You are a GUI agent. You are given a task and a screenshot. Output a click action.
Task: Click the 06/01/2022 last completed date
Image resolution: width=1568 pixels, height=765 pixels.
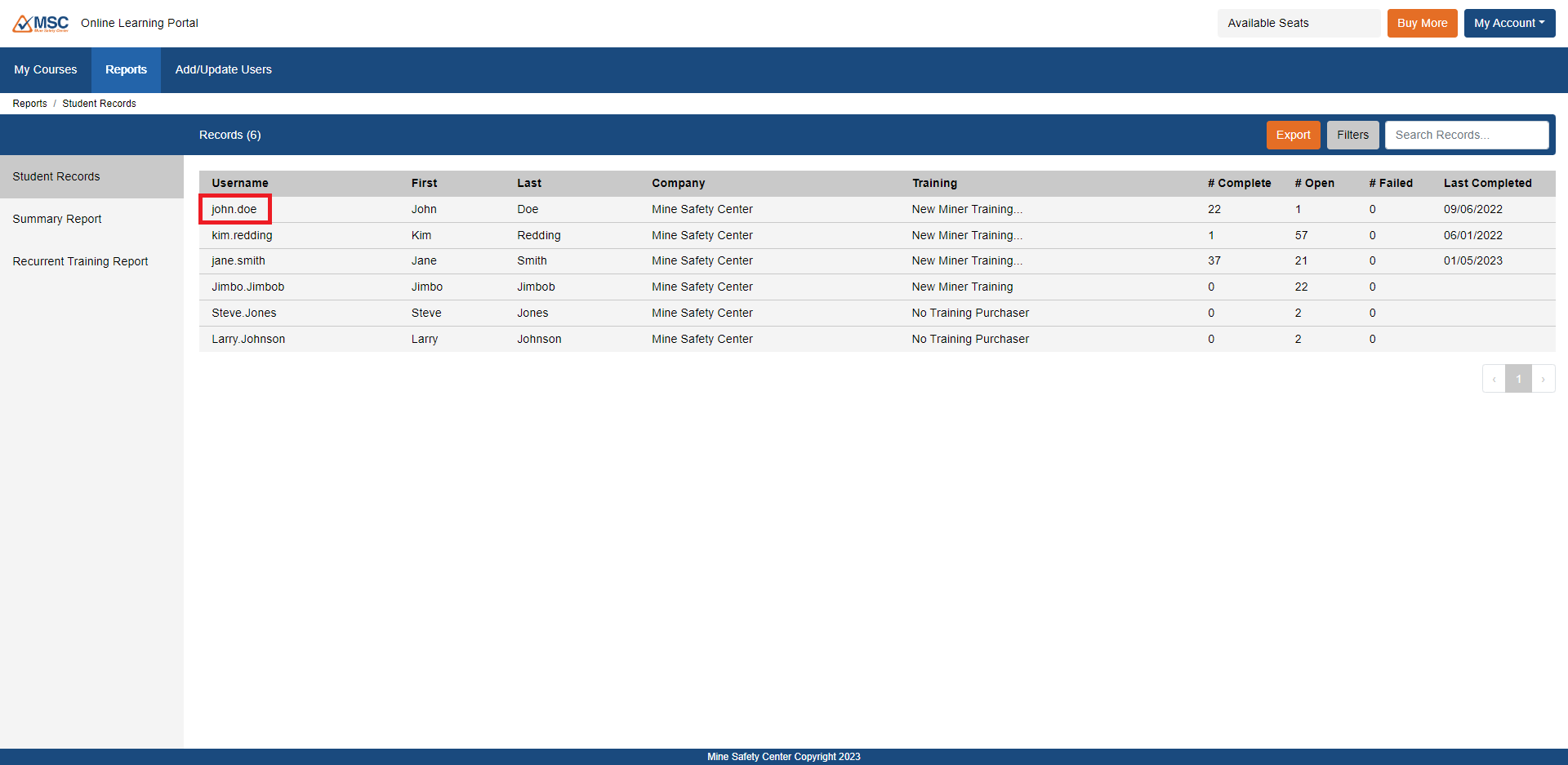click(1472, 235)
